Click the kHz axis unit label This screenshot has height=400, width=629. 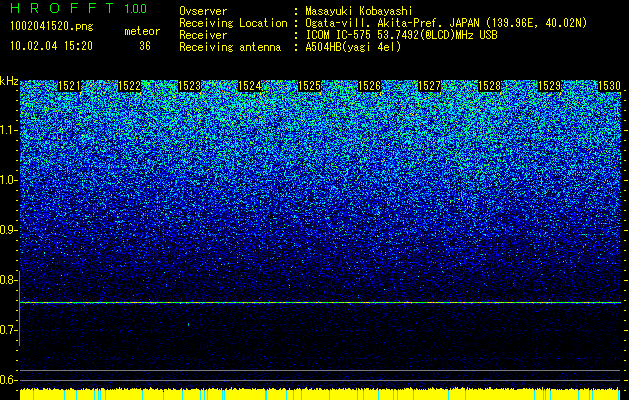pyautogui.click(x=9, y=81)
